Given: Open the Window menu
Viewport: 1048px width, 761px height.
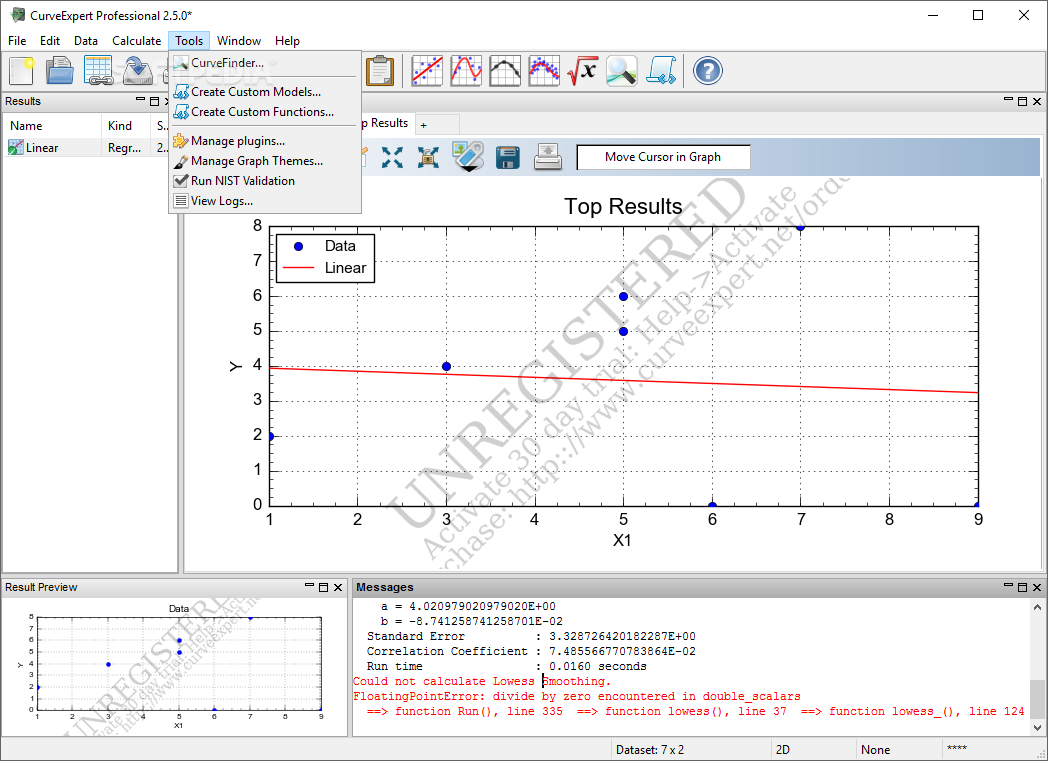Looking at the screenshot, I should 239,41.
